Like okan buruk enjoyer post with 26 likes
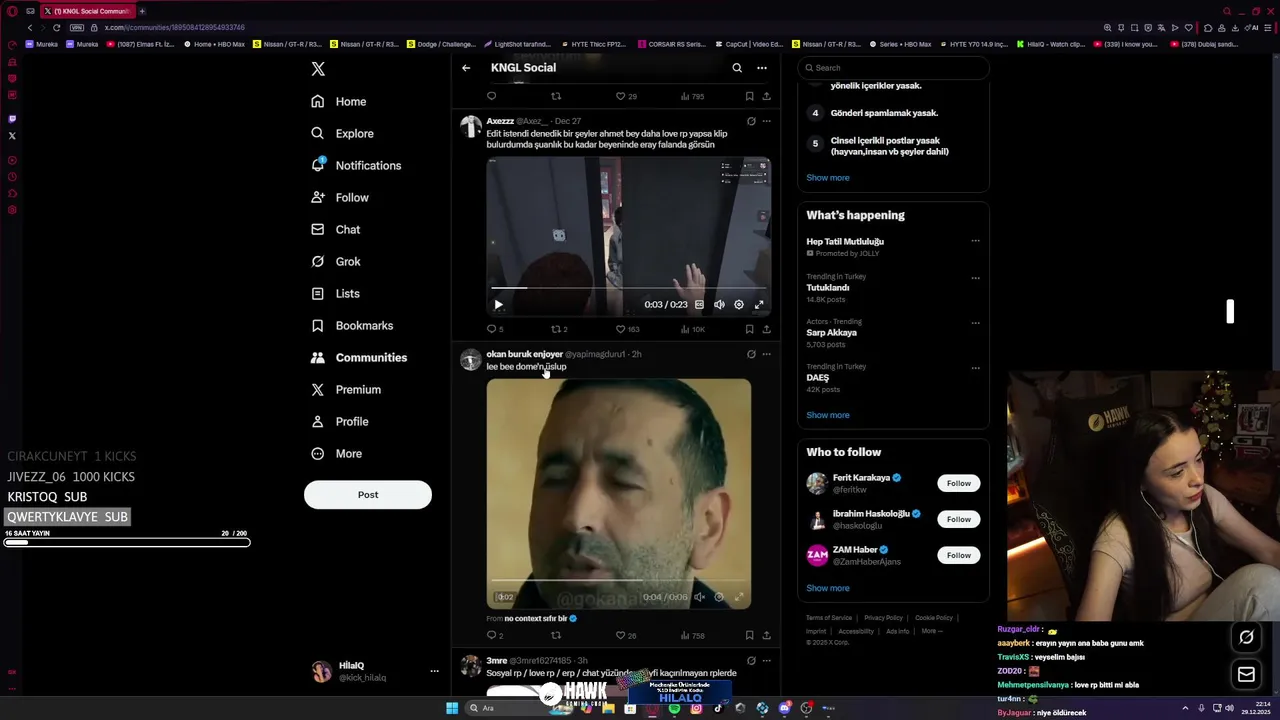Image resolution: width=1280 pixels, height=720 pixels. pos(626,635)
